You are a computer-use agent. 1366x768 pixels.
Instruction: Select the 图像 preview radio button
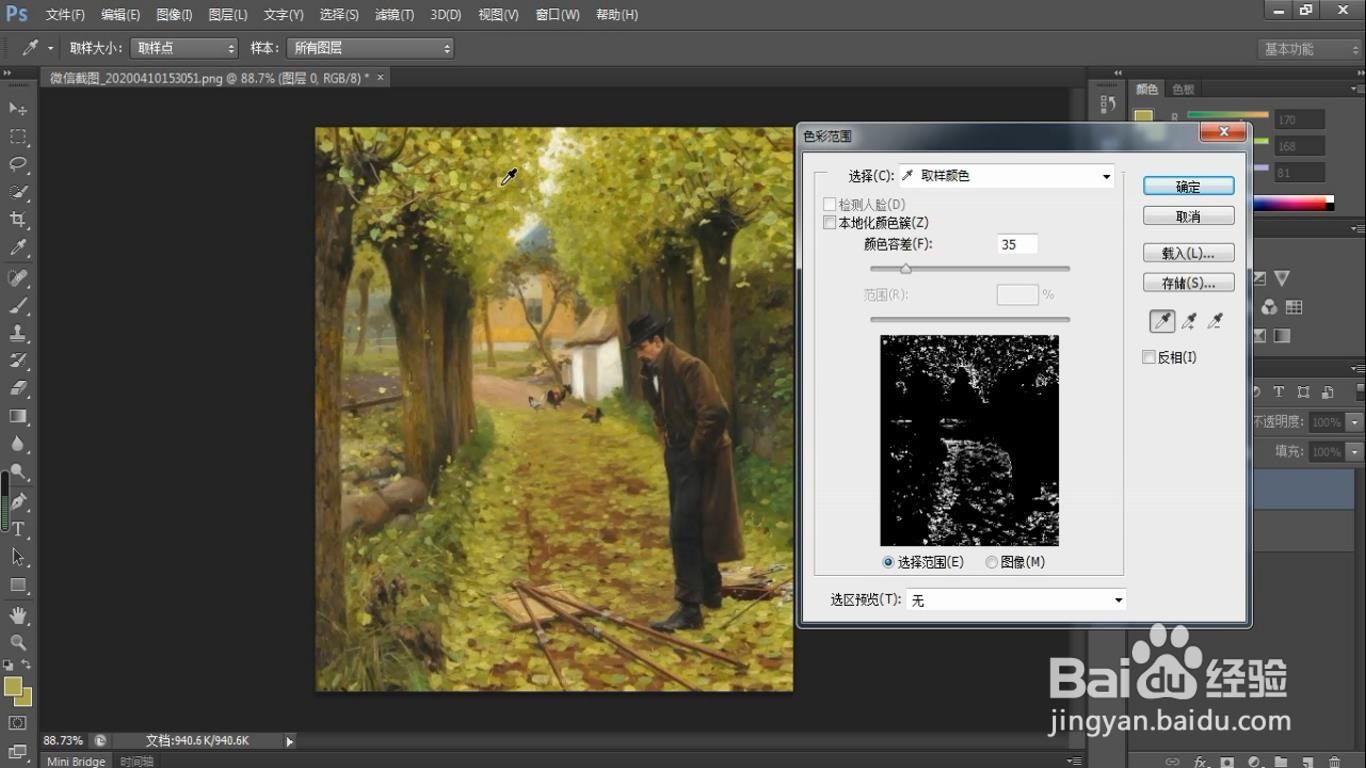click(992, 562)
